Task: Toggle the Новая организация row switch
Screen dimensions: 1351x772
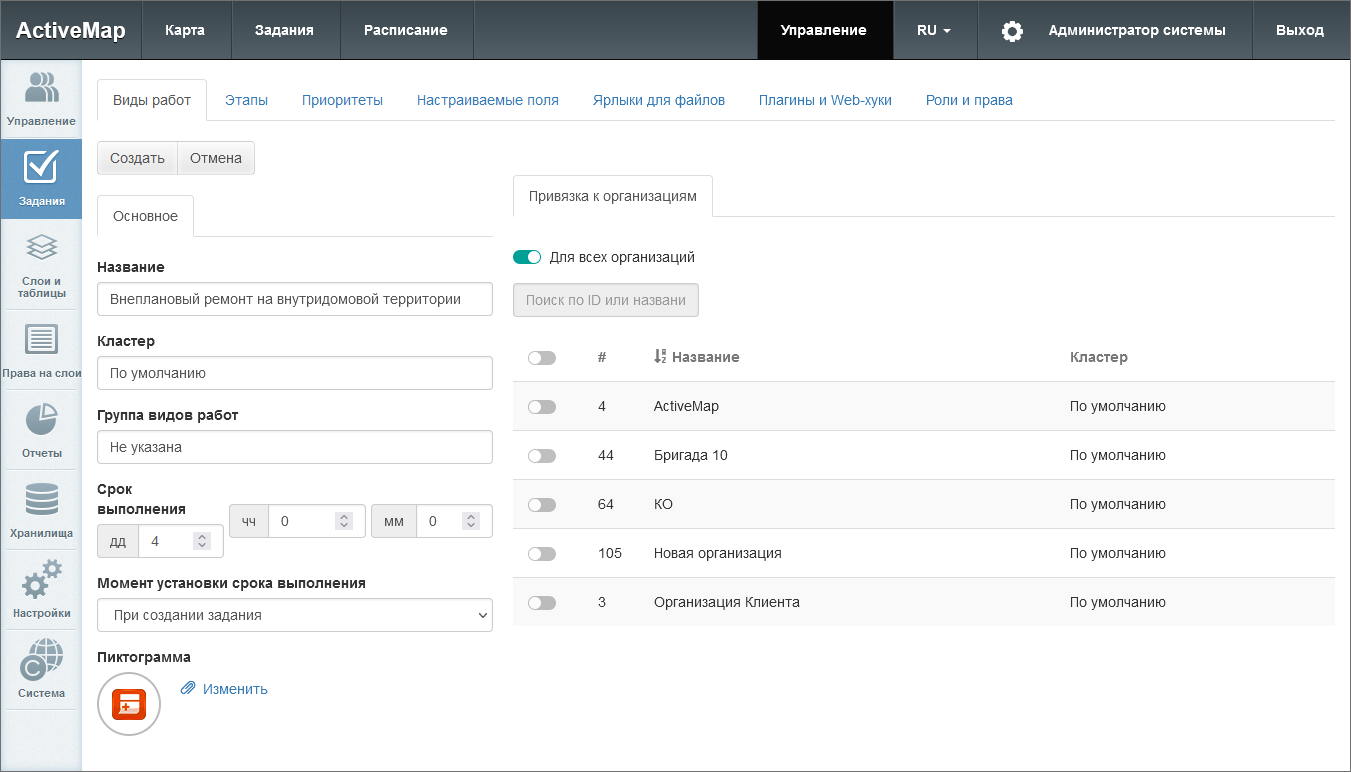Action: pyautogui.click(x=541, y=554)
